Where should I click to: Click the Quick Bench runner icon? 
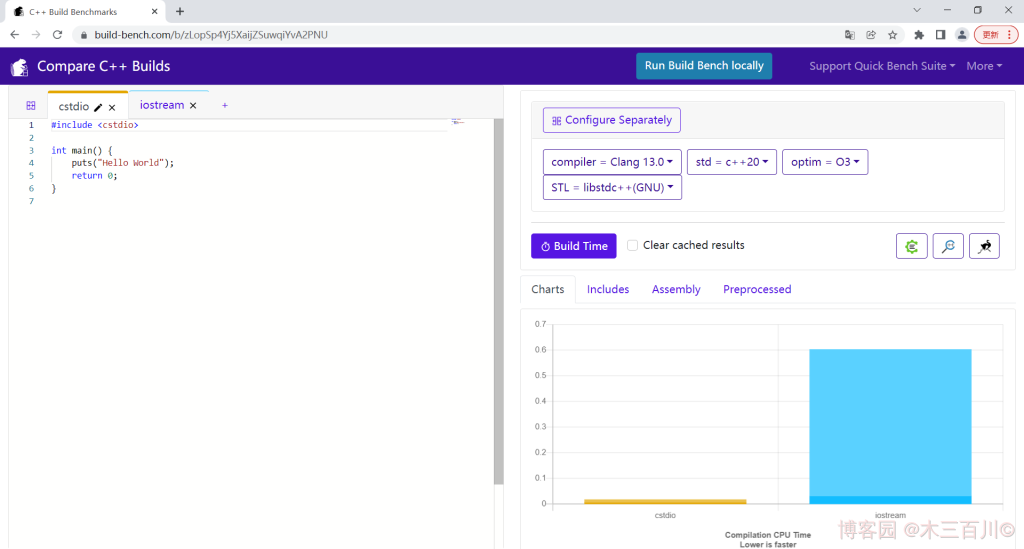coord(984,246)
